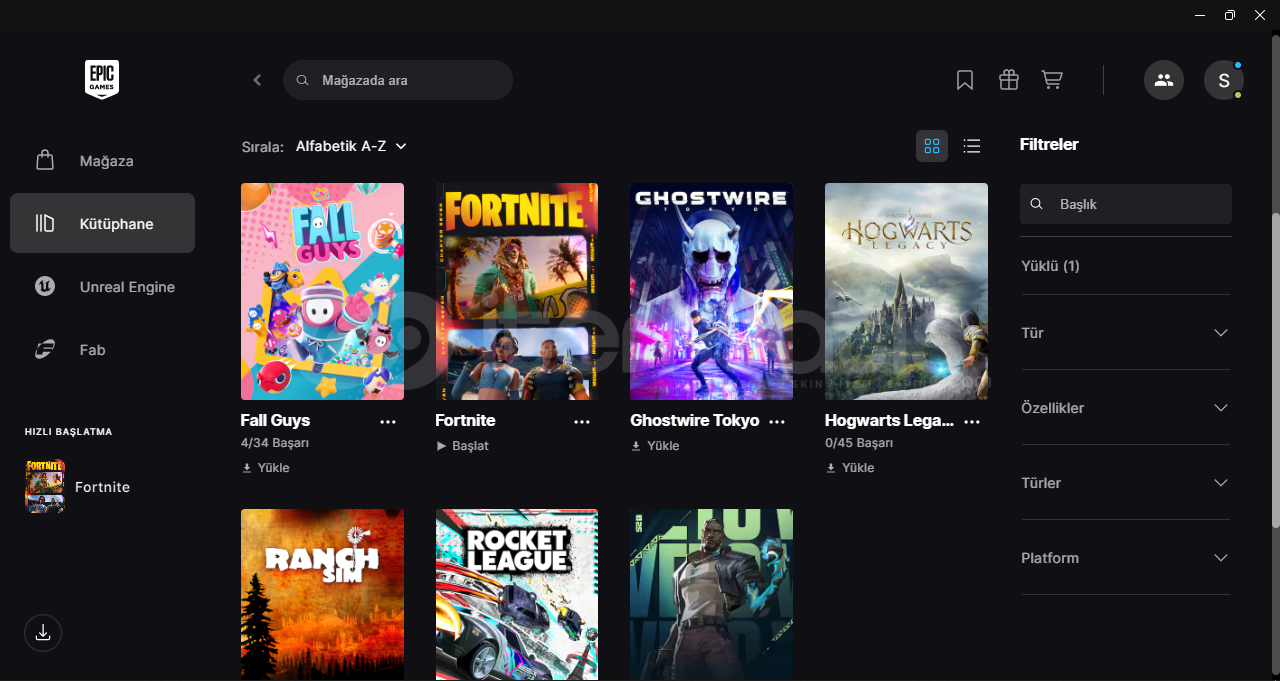1280x681 pixels.
Task: Switch to grid view layout
Action: click(932, 146)
